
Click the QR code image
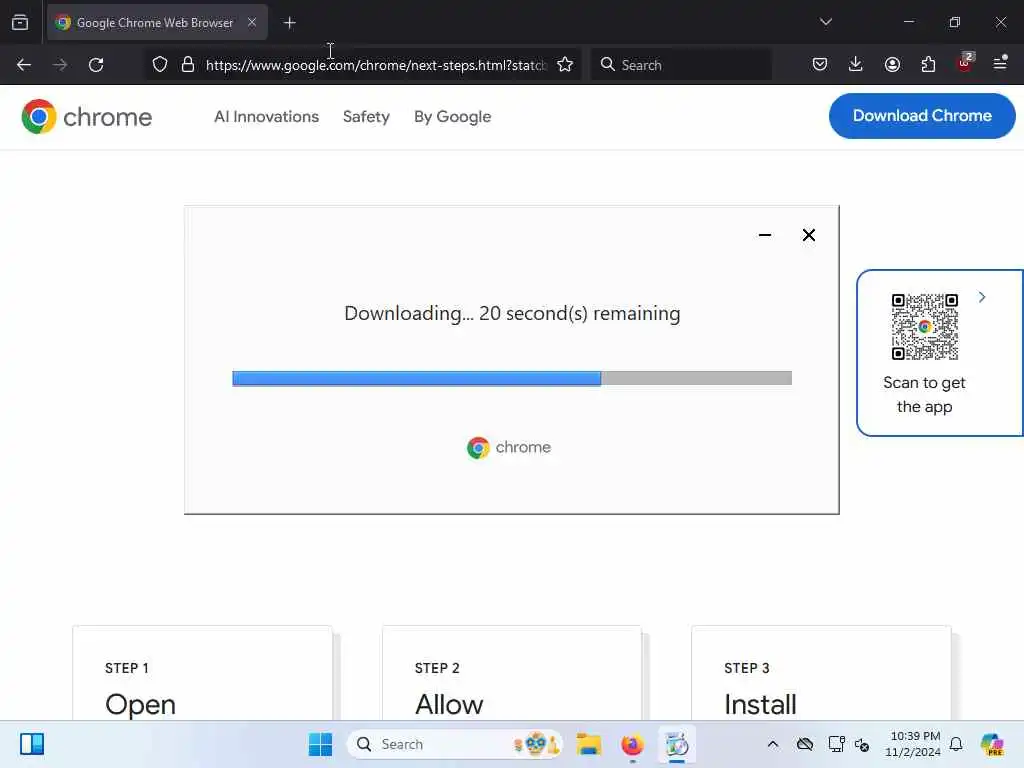pyautogui.click(x=925, y=327)
